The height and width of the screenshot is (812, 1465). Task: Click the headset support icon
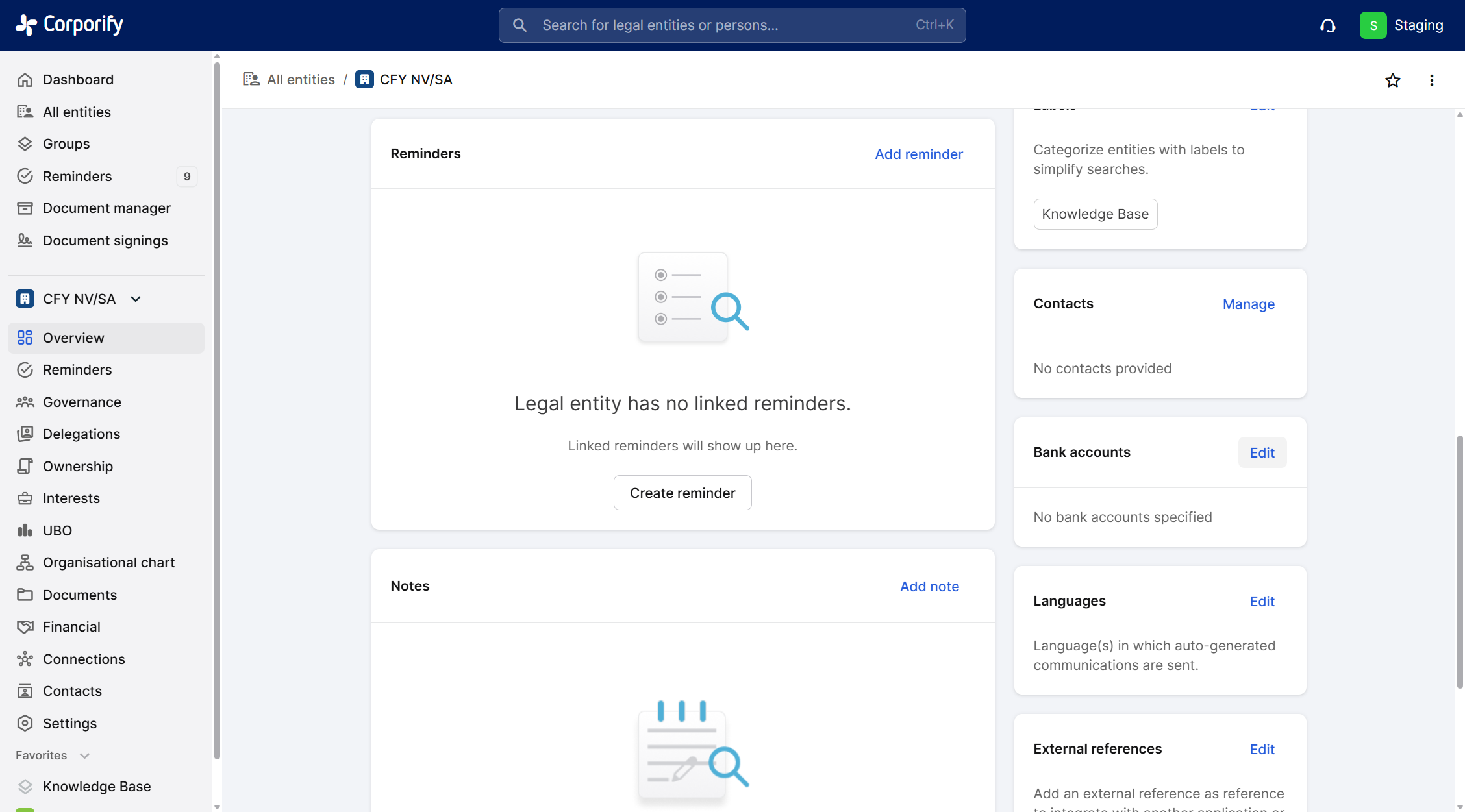(1327, 25)
